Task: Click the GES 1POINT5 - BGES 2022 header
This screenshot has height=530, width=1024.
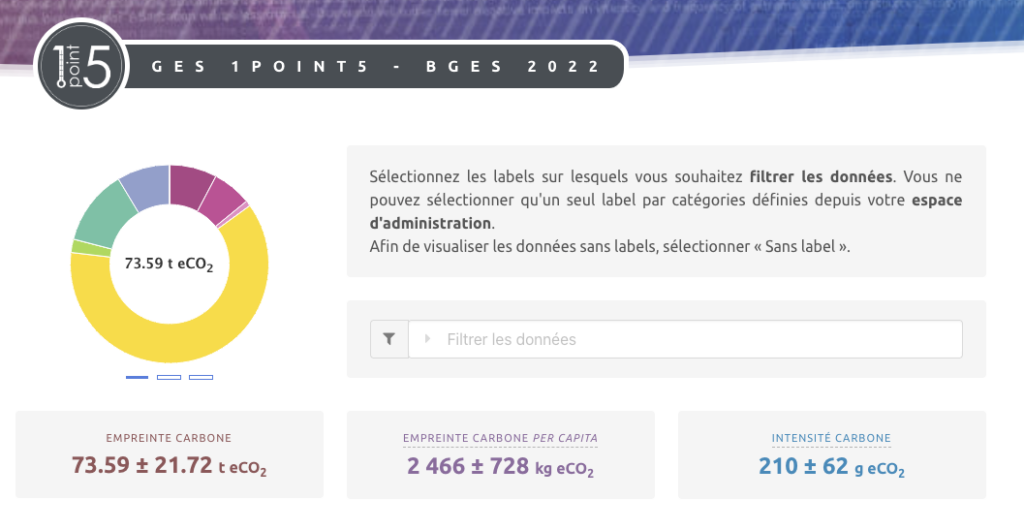Action: point(376,67)
